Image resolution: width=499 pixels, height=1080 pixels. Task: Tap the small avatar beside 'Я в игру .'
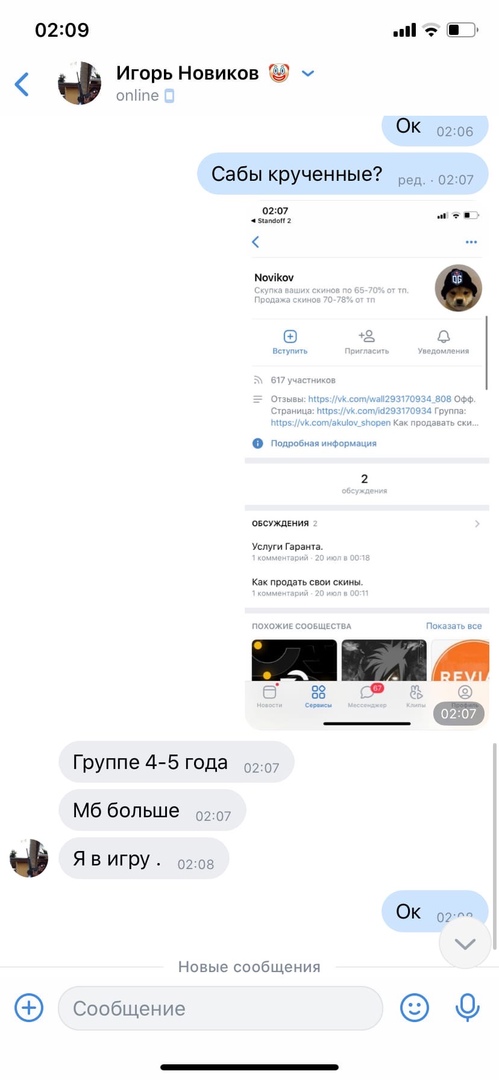[29, 858]
